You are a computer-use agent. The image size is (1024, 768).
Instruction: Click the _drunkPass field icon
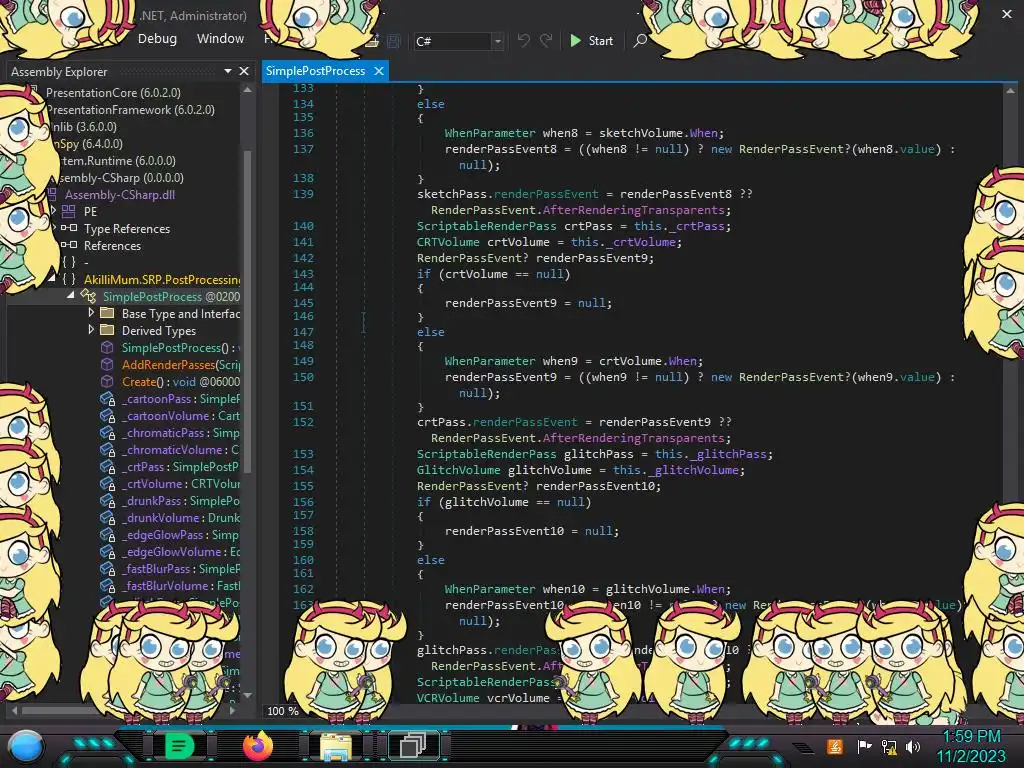[107, 500]
